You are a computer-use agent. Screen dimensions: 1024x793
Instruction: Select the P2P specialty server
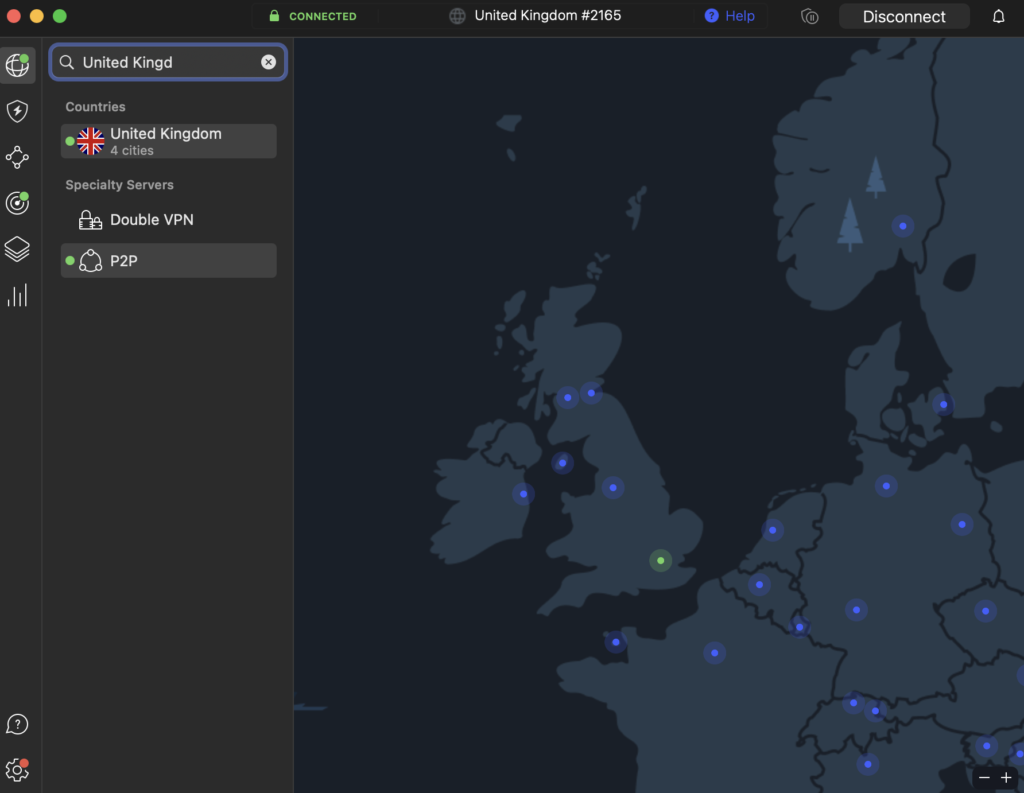tap(168, 260)
